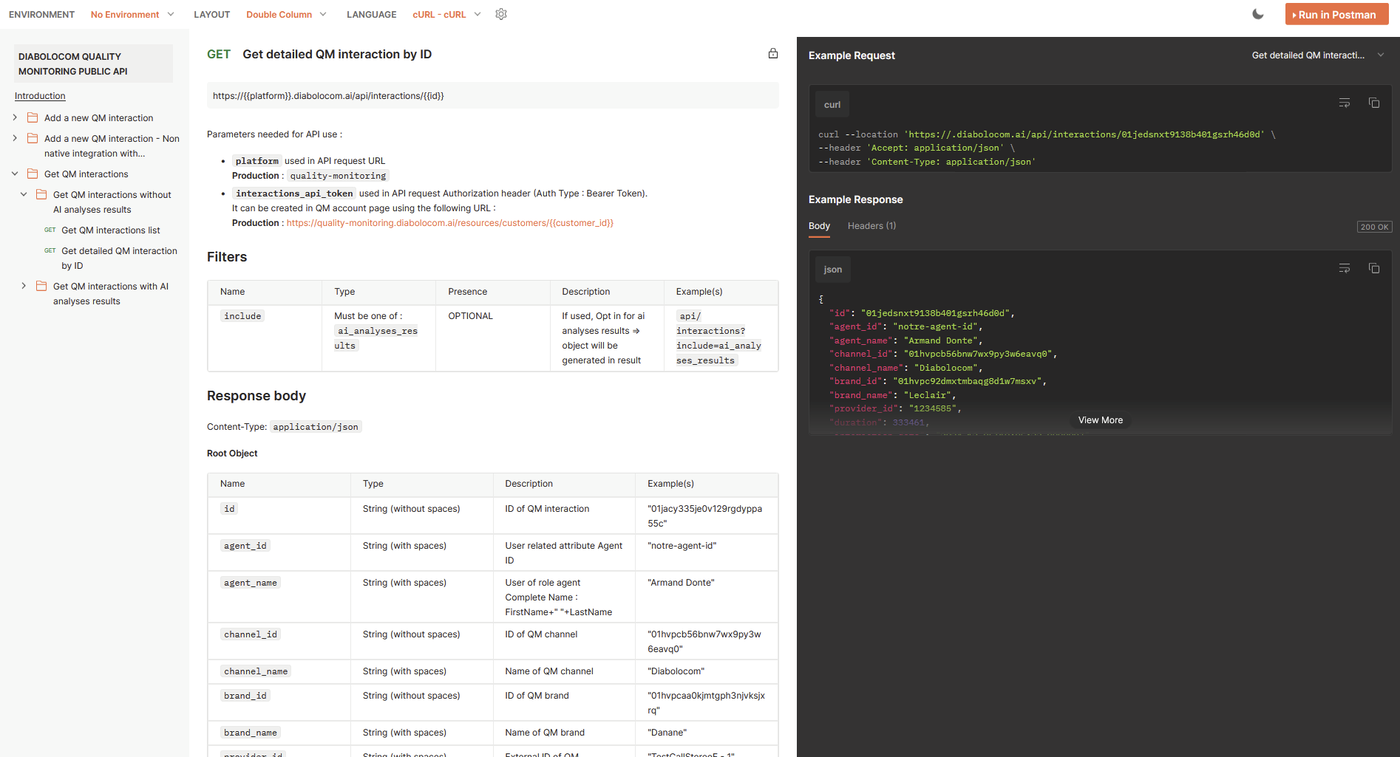Screen dimensions: 1400x757
Task: Collapse the Get QM interactions folder
Action: point(15,174)
